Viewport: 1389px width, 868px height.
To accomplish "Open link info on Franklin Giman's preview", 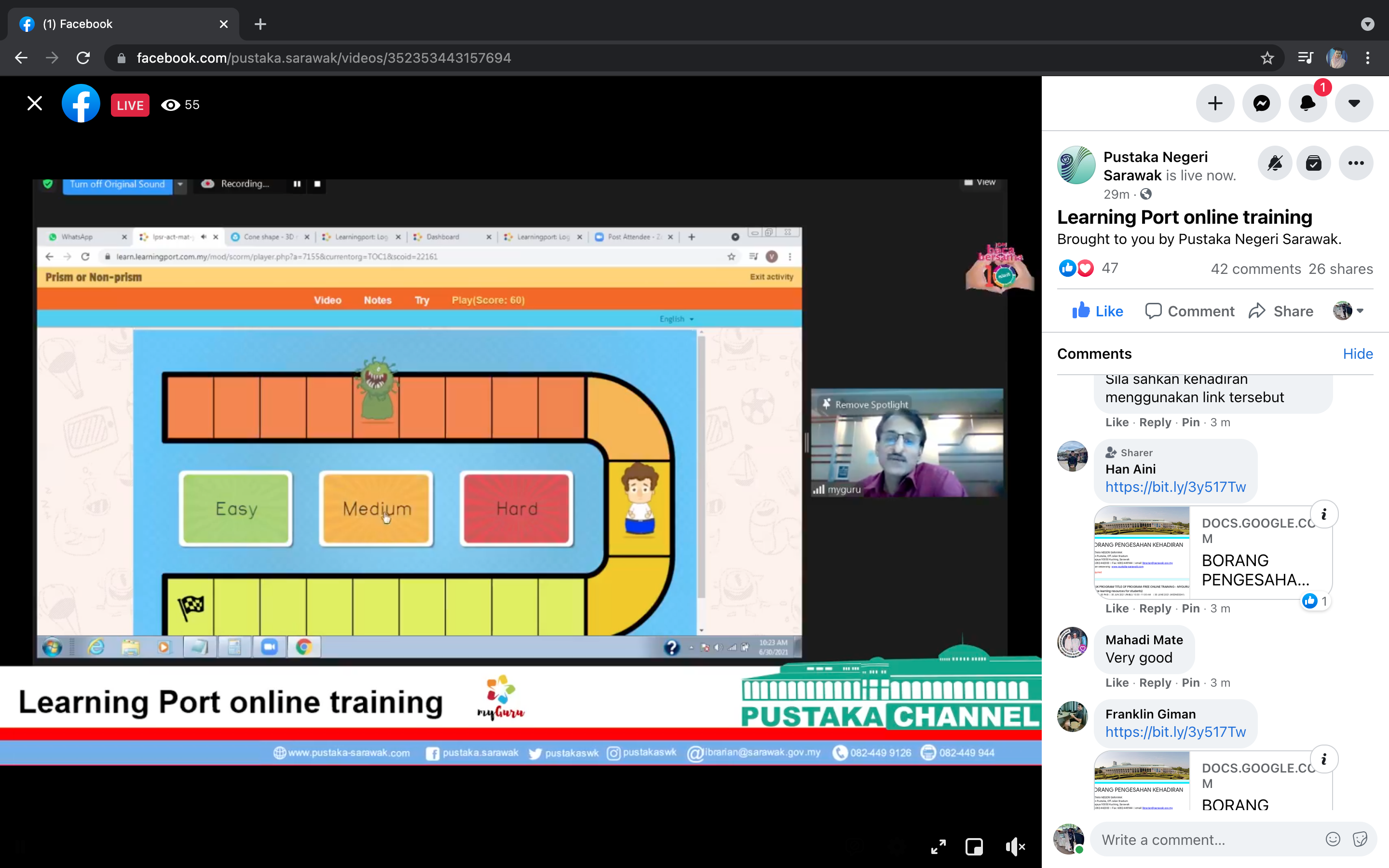I will pyautogui.click(x=1323, y=759).
